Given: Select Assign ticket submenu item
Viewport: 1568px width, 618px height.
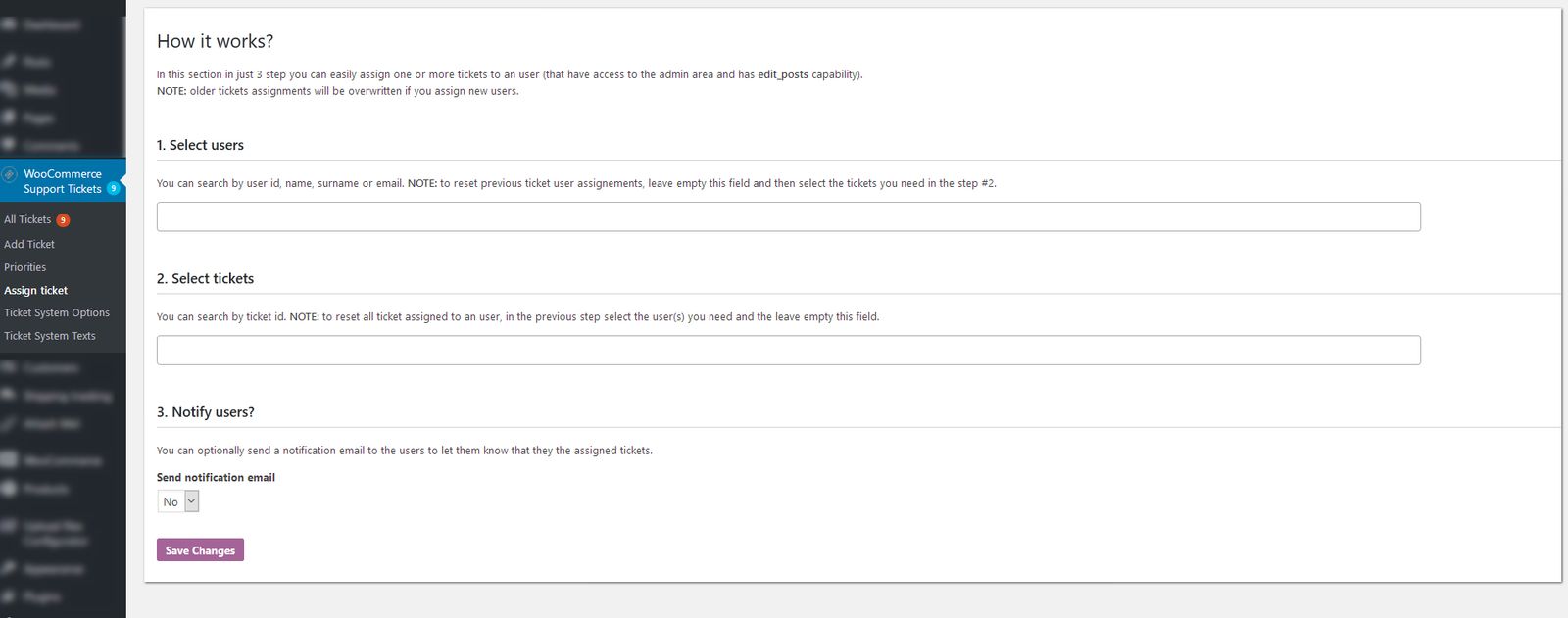Looking at the screenshot, I should tap(36, 291).
